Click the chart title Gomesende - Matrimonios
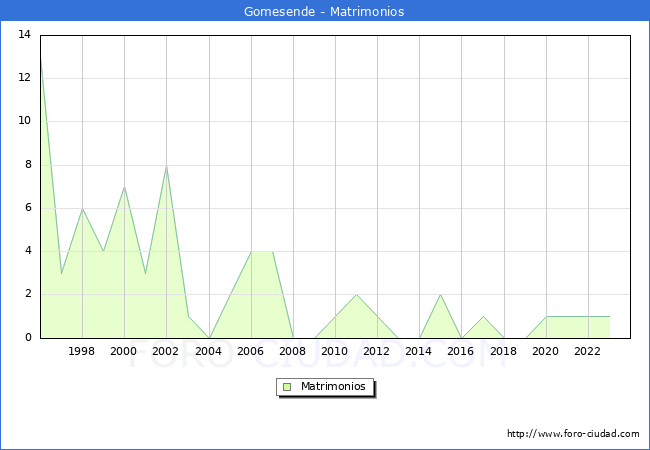The width and height of the screenshot is (650, 450). pos(324,12)
